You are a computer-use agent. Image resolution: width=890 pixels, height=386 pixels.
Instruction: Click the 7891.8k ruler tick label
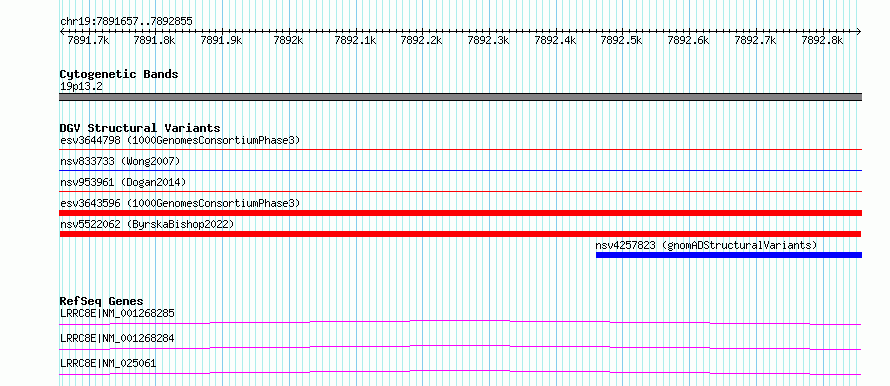click(154, 40)
